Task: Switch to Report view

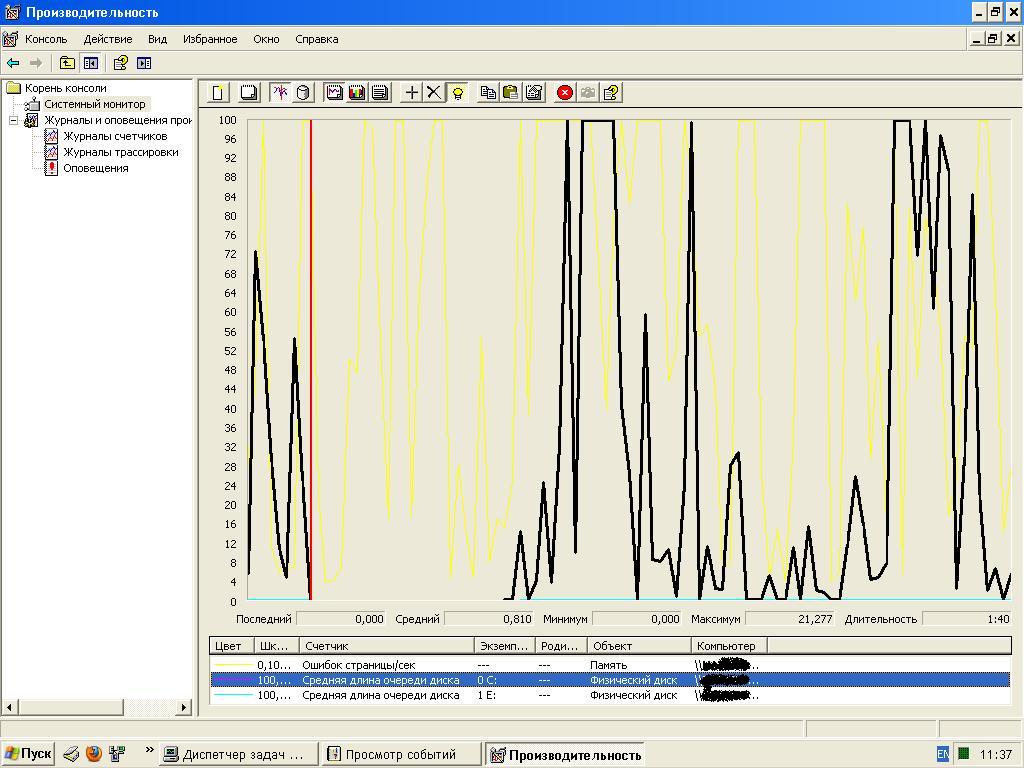Action: 380,93
